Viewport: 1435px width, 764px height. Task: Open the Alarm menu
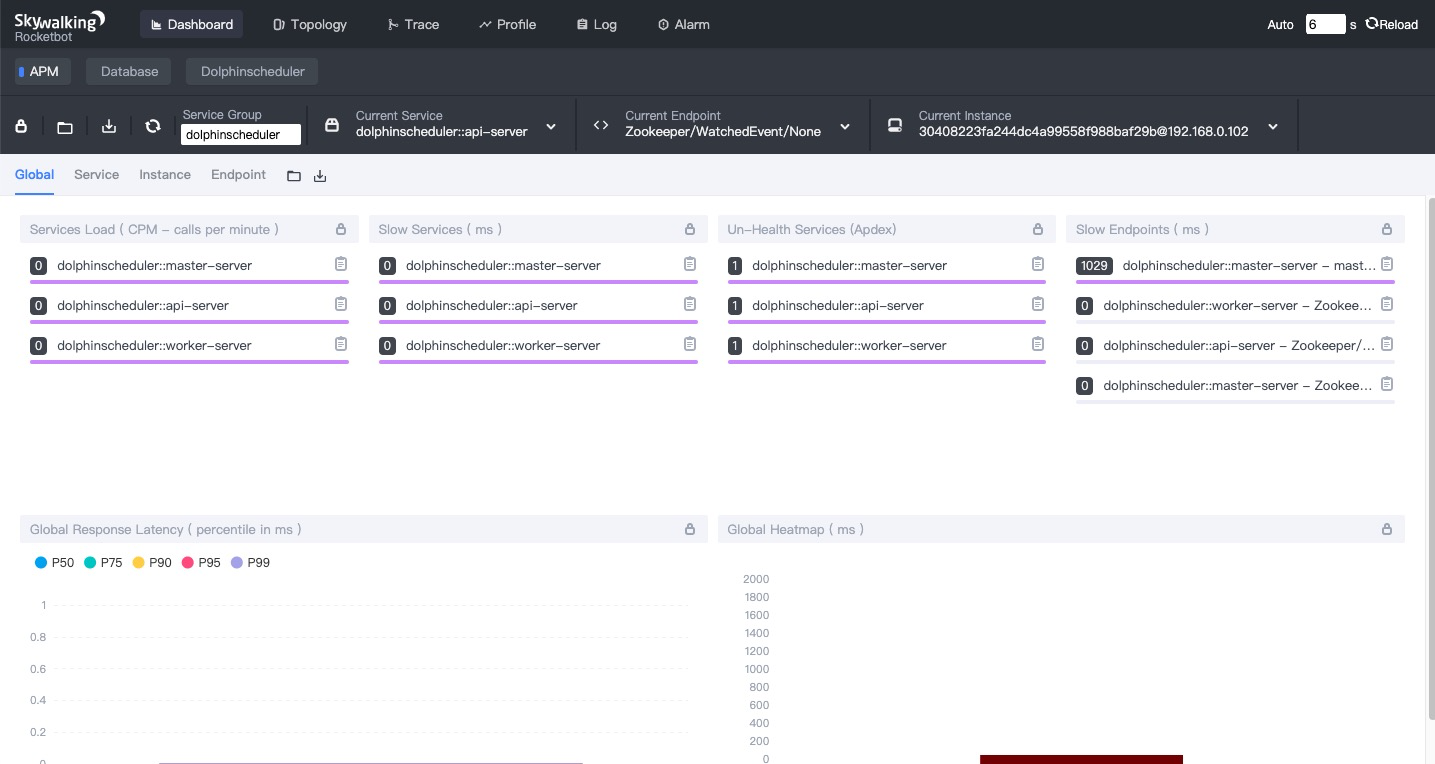click(x=684, y=24)
